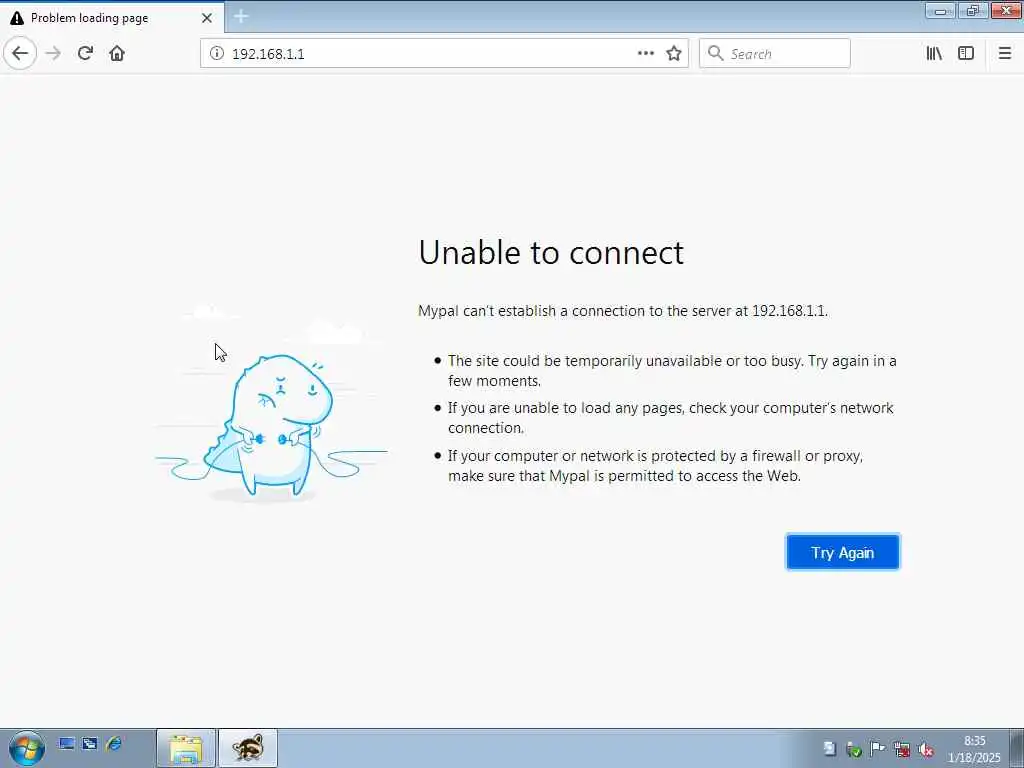This screenshot has width=1024, height=768.
Task: Click the site temporarily unavailable bullet text
Action: 671,370
